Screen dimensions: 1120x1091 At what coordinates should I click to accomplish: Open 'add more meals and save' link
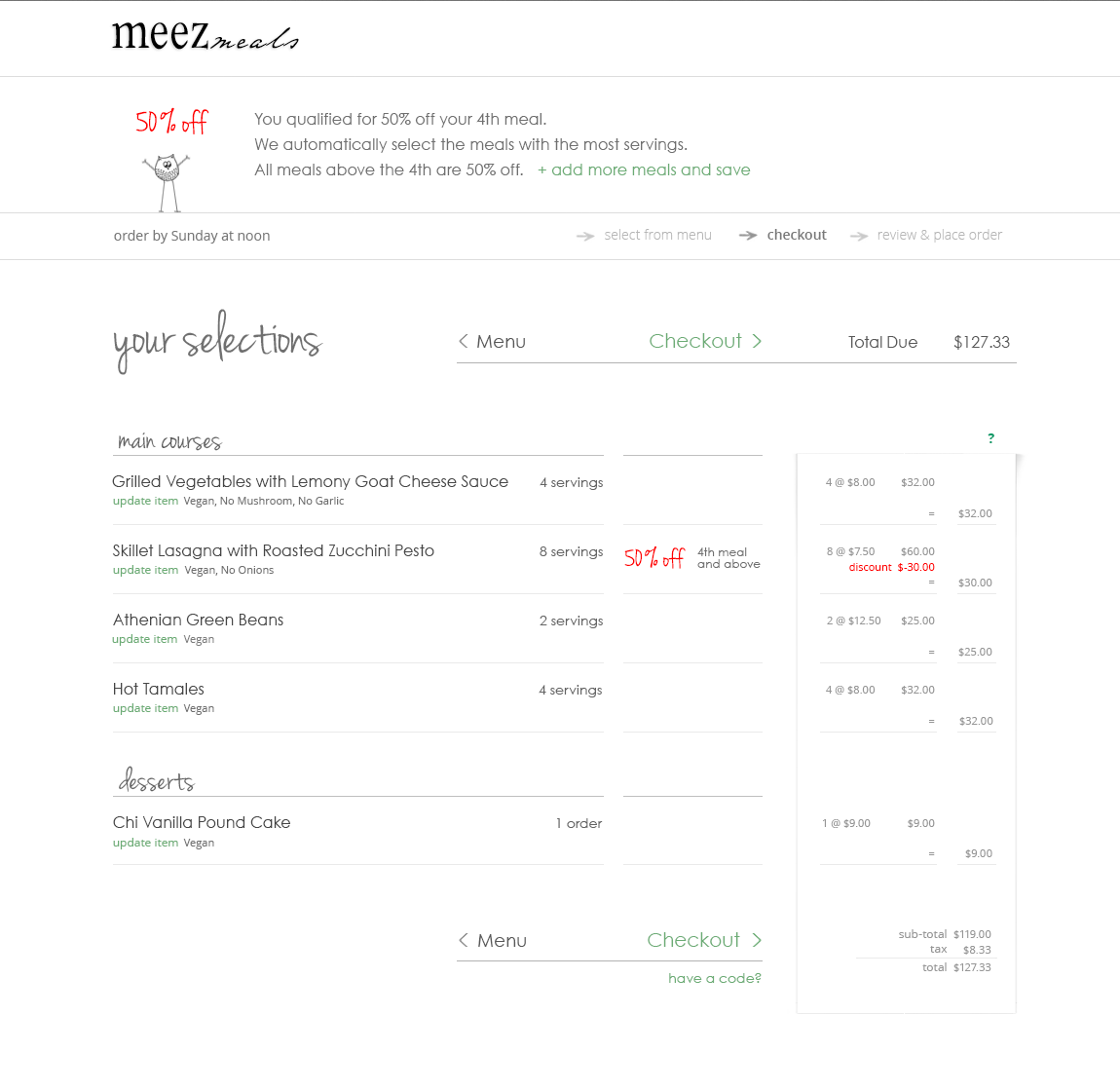[x=644, y=169]
